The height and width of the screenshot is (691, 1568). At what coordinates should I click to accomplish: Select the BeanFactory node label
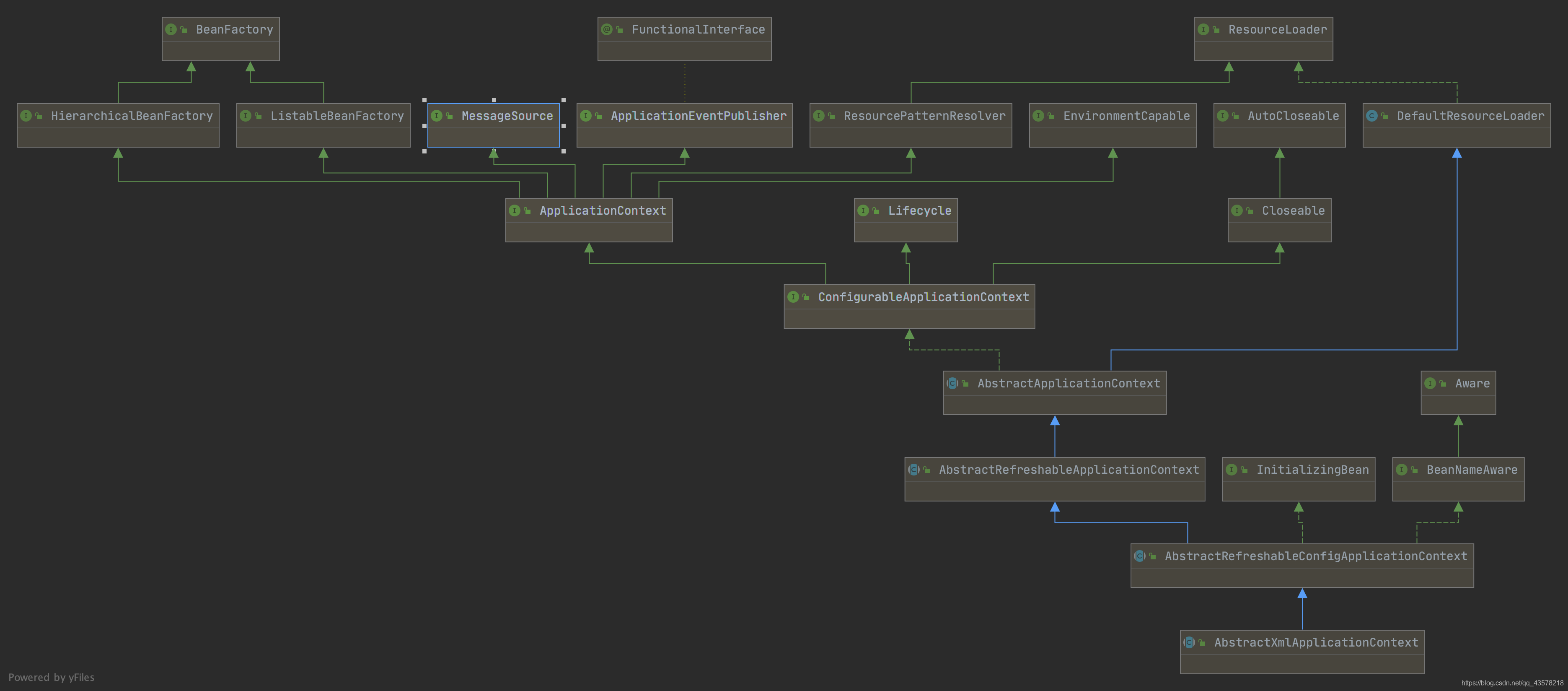click(234, 29)
